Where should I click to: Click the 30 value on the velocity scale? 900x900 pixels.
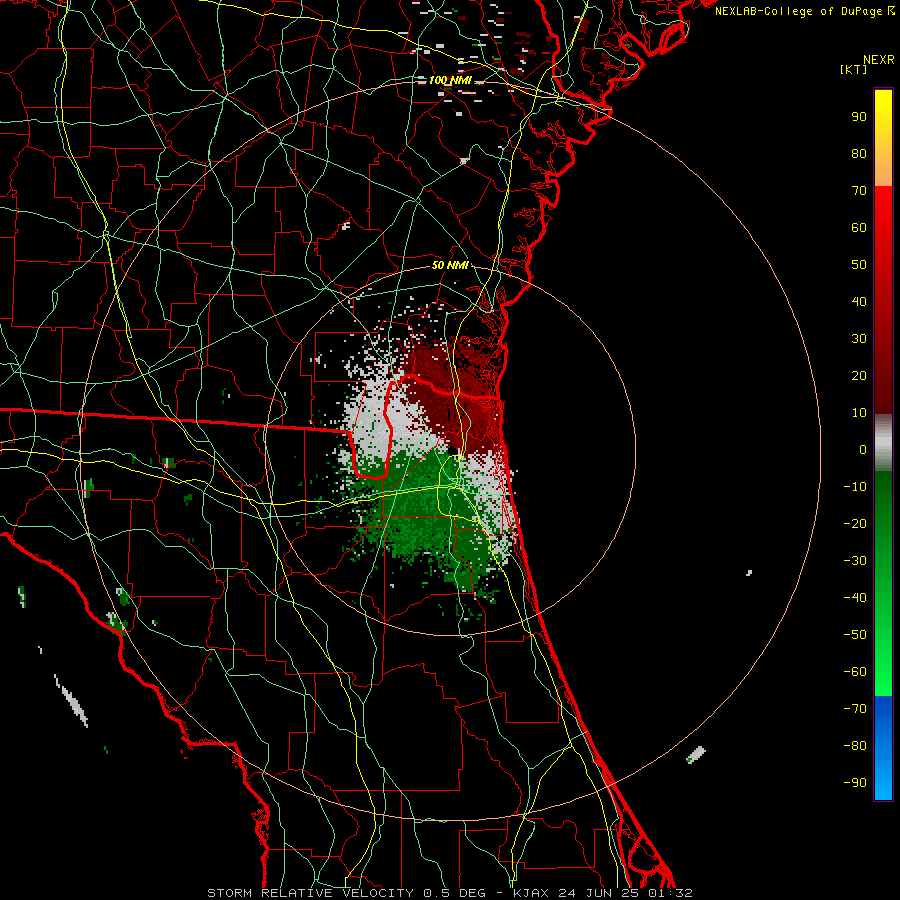(859, 339)
